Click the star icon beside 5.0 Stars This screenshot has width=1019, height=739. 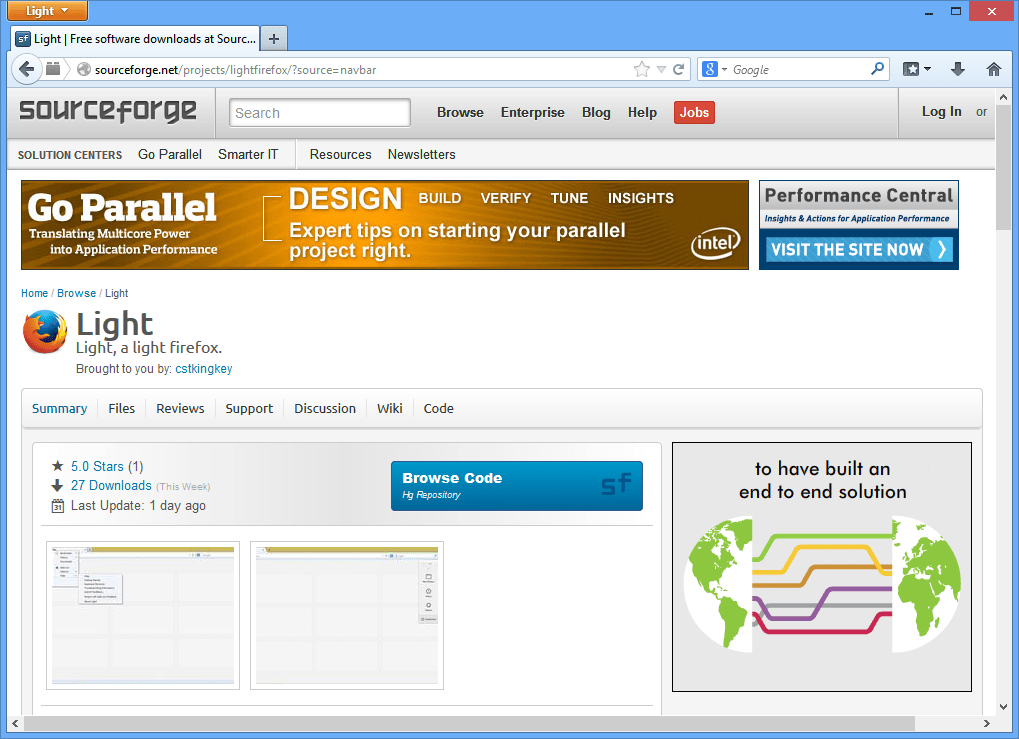click(58, 466)
